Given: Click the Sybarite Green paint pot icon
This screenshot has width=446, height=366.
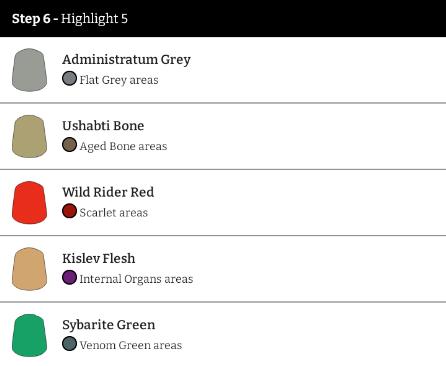Looking at the screenshot, I should [x=29, y=335].
